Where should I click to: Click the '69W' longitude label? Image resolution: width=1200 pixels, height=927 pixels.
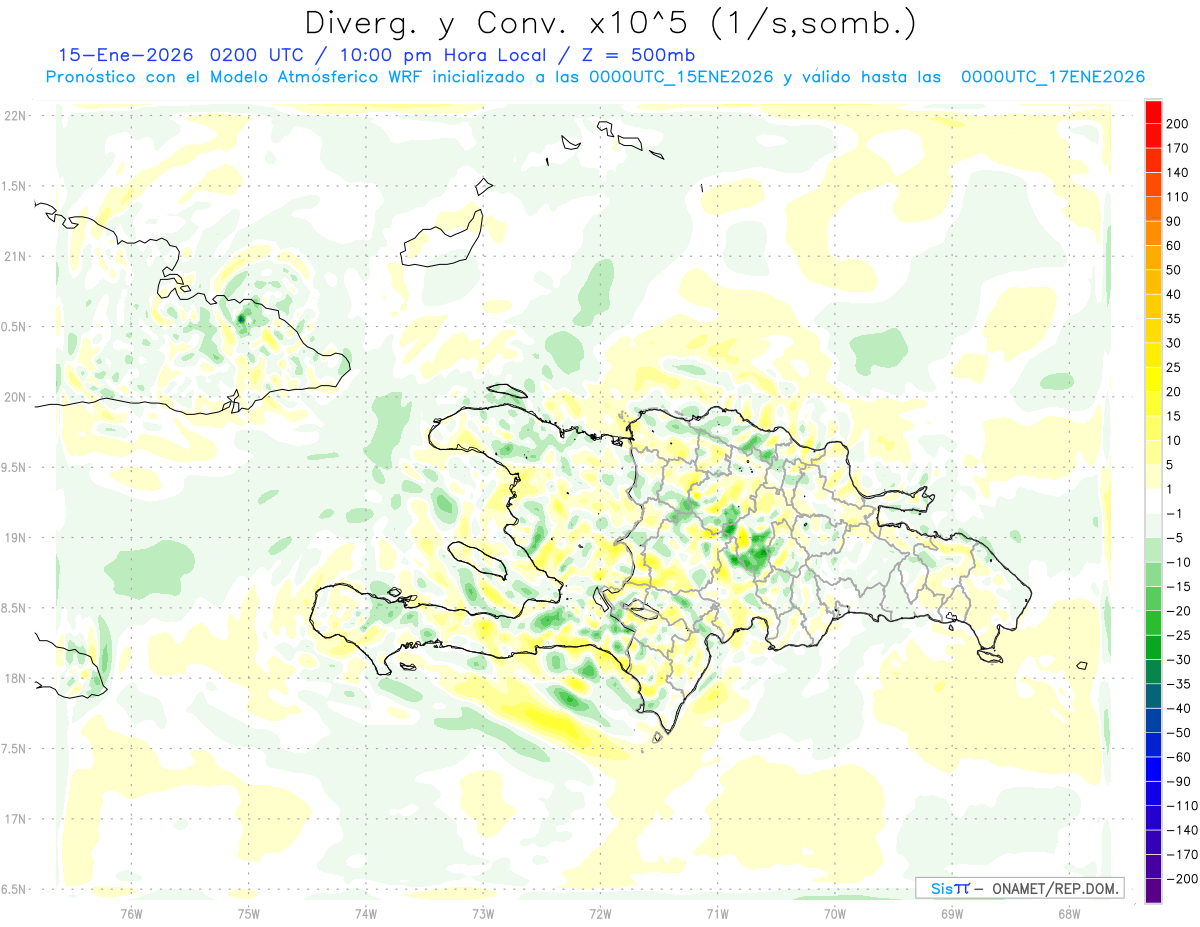point(952,914)
